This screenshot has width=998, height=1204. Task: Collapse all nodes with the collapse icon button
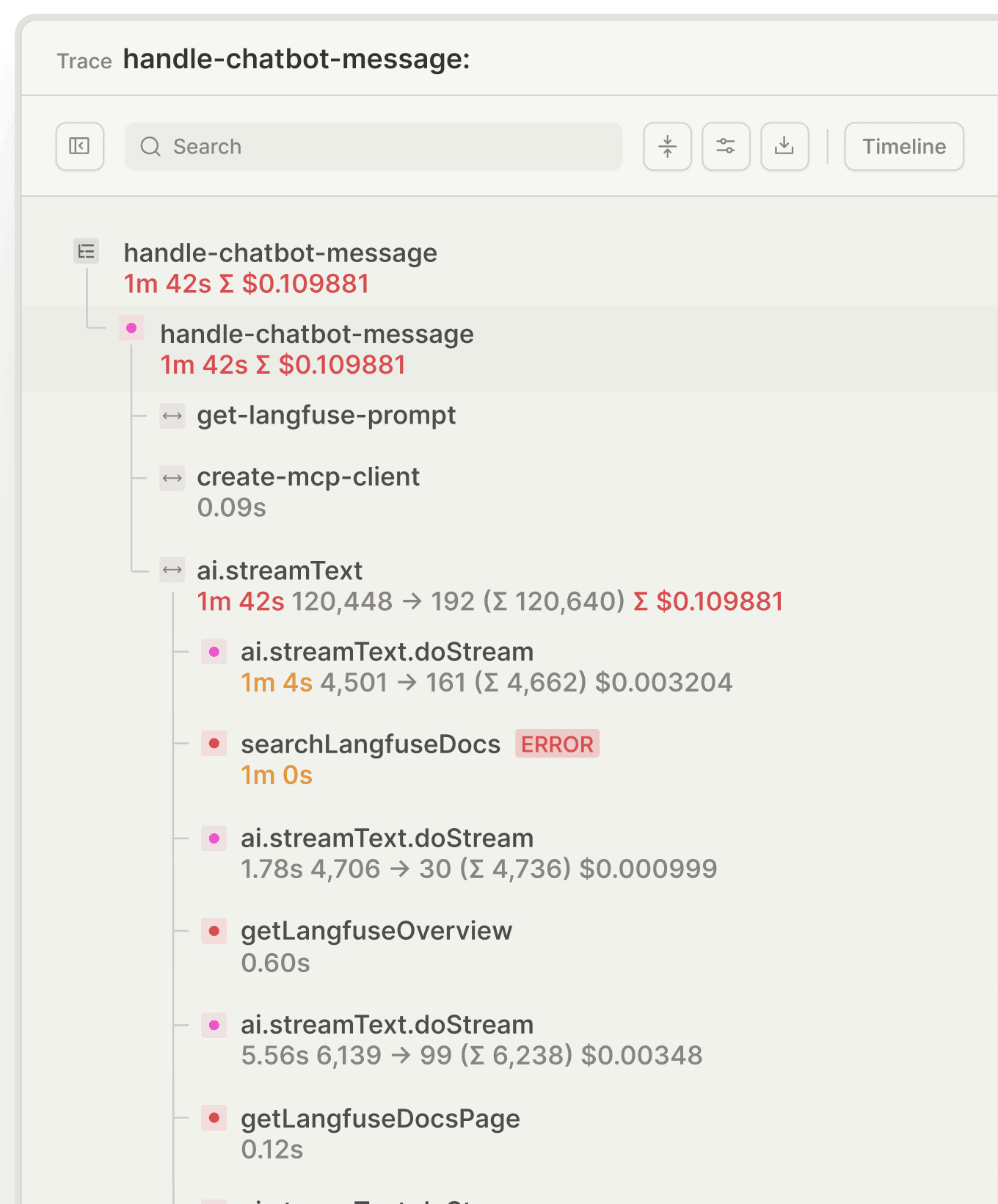667,146
